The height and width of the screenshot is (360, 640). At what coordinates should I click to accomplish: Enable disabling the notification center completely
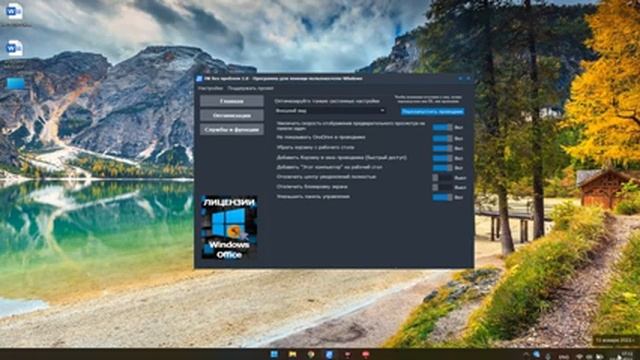[x=442, y=178]
